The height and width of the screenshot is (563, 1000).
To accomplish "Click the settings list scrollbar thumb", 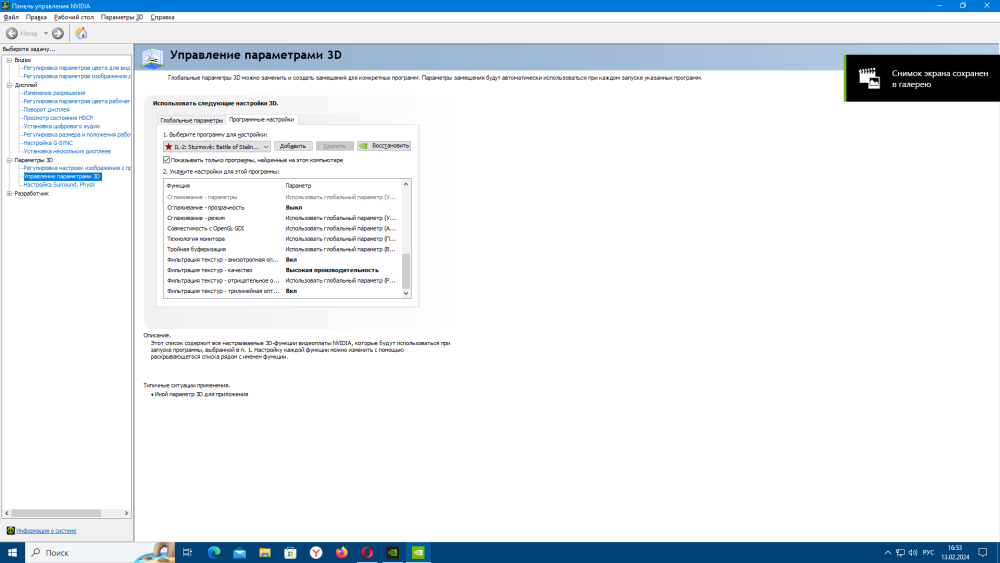I will 406,270.
